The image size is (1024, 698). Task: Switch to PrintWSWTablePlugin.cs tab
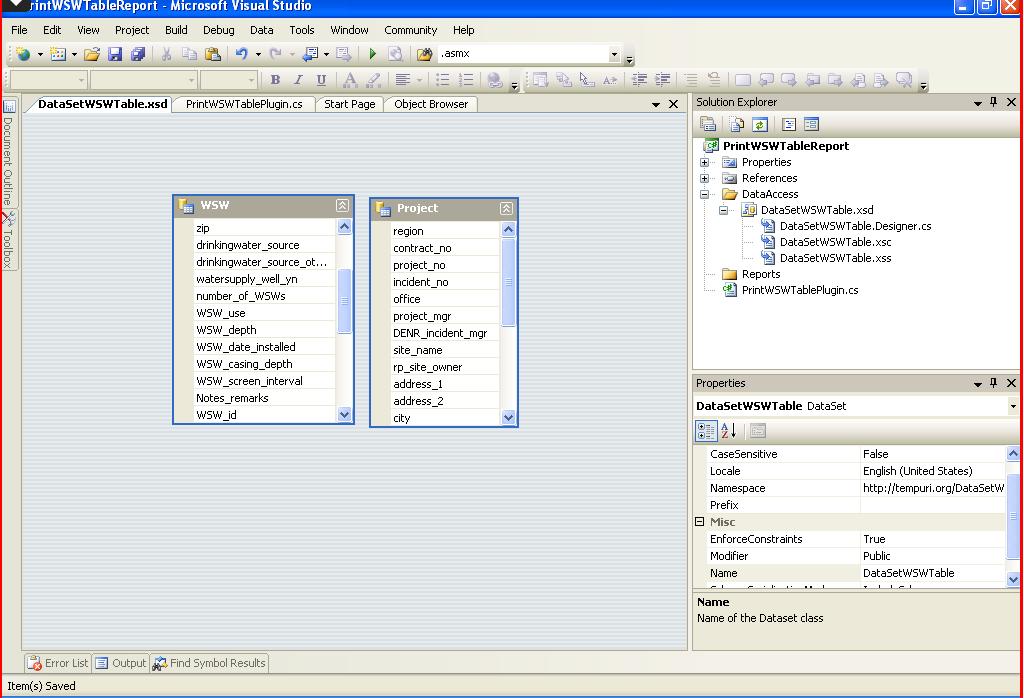(244, 104)
